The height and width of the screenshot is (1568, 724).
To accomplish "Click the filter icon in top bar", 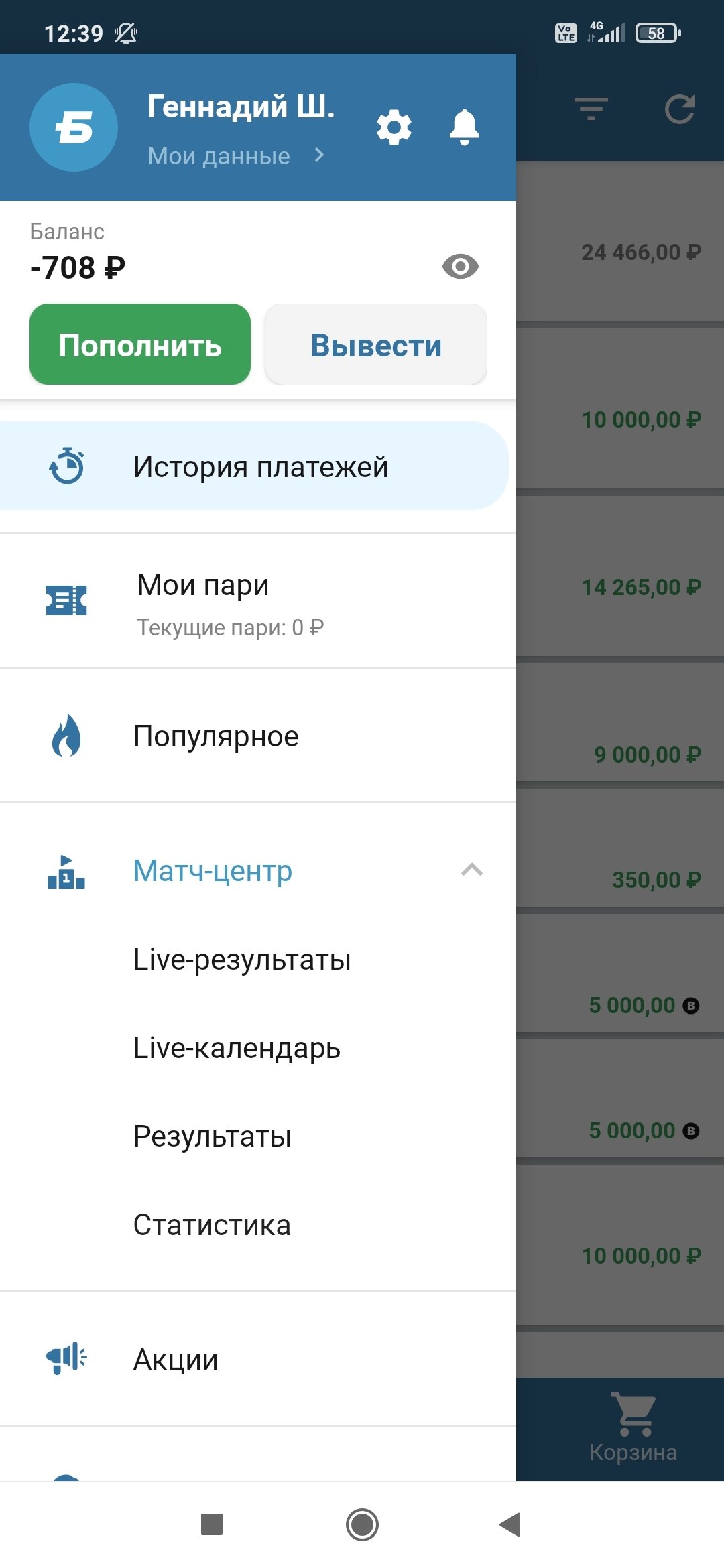I will (x=591, y=109).
